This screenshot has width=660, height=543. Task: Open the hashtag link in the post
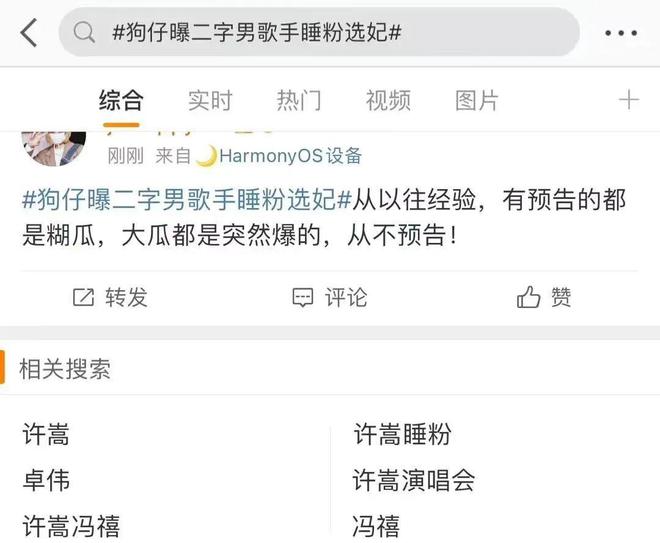pyautogui.click(x=186, y=200)
